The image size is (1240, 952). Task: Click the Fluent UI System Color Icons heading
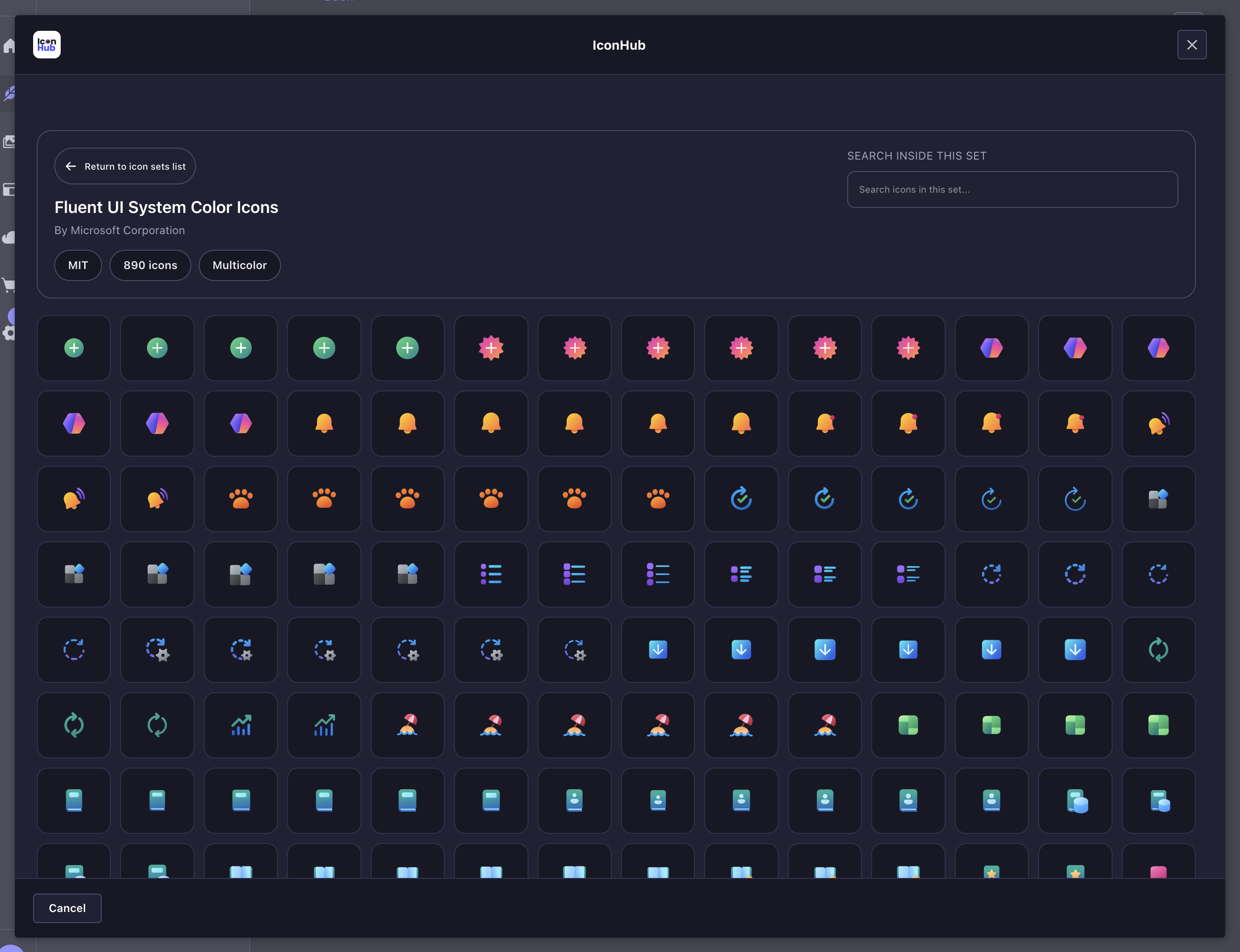point(166,207)
